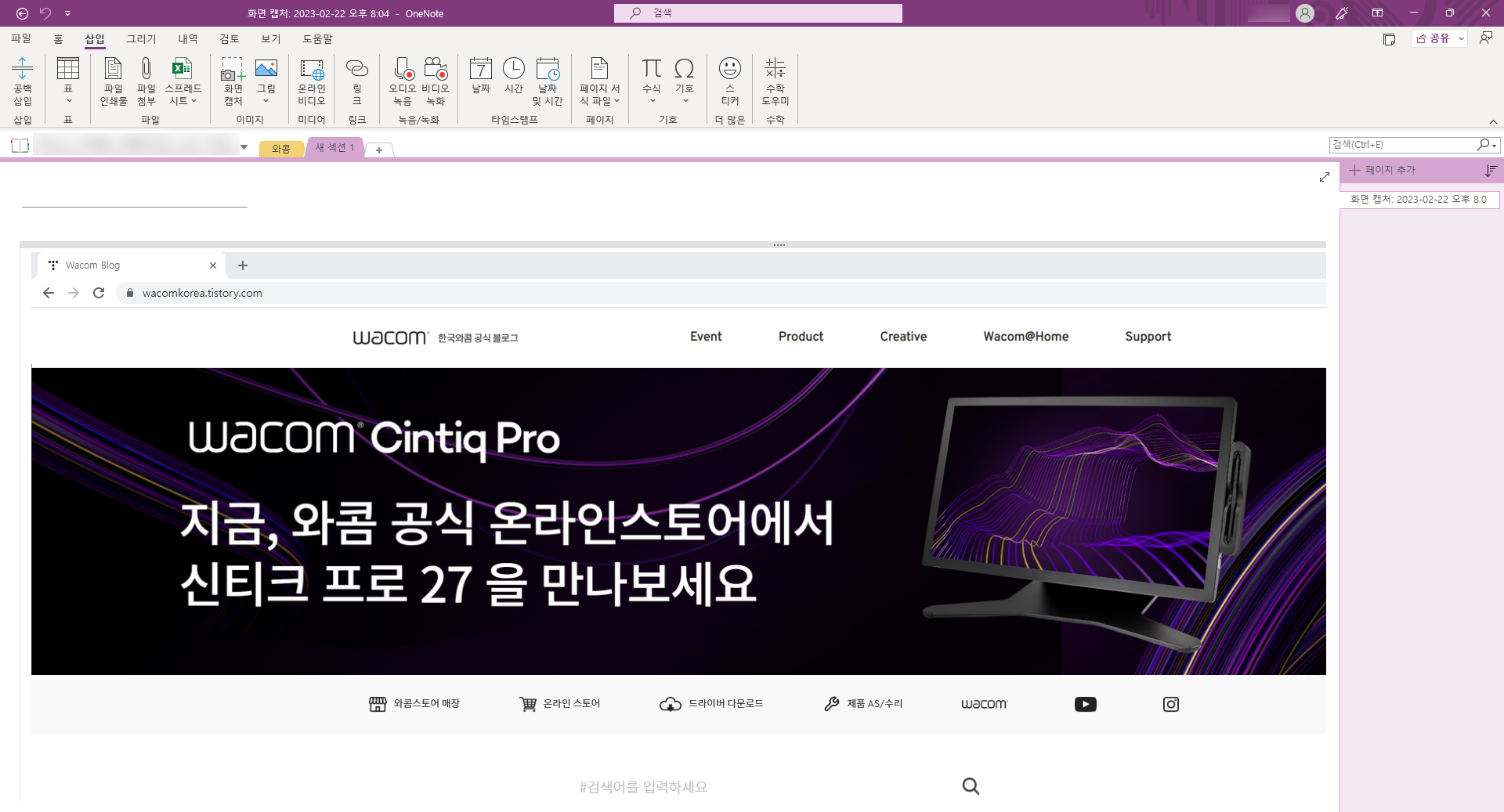Viewport: 1504px width, 812px height.
Task: Select the 와콤 section tab
Action: [281, 149]
